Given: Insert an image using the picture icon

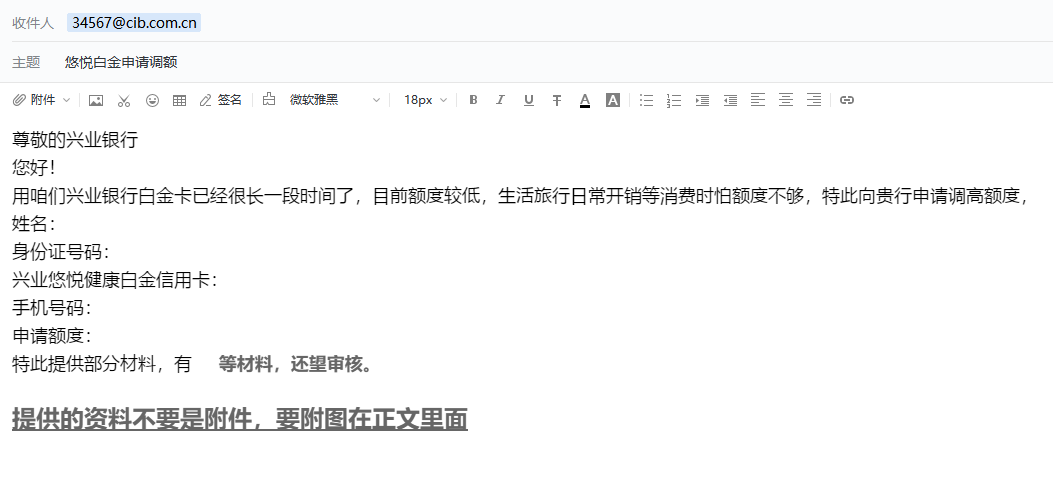Looking at the screenshot, I should tap(96, 100).
